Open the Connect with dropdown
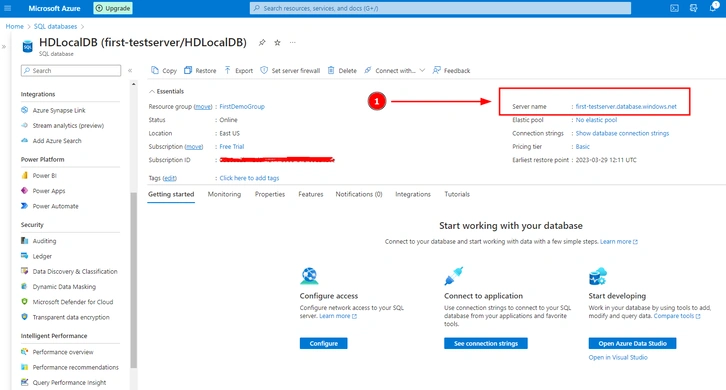Screen dimensions: 726x390 click(x=394, y=70)
